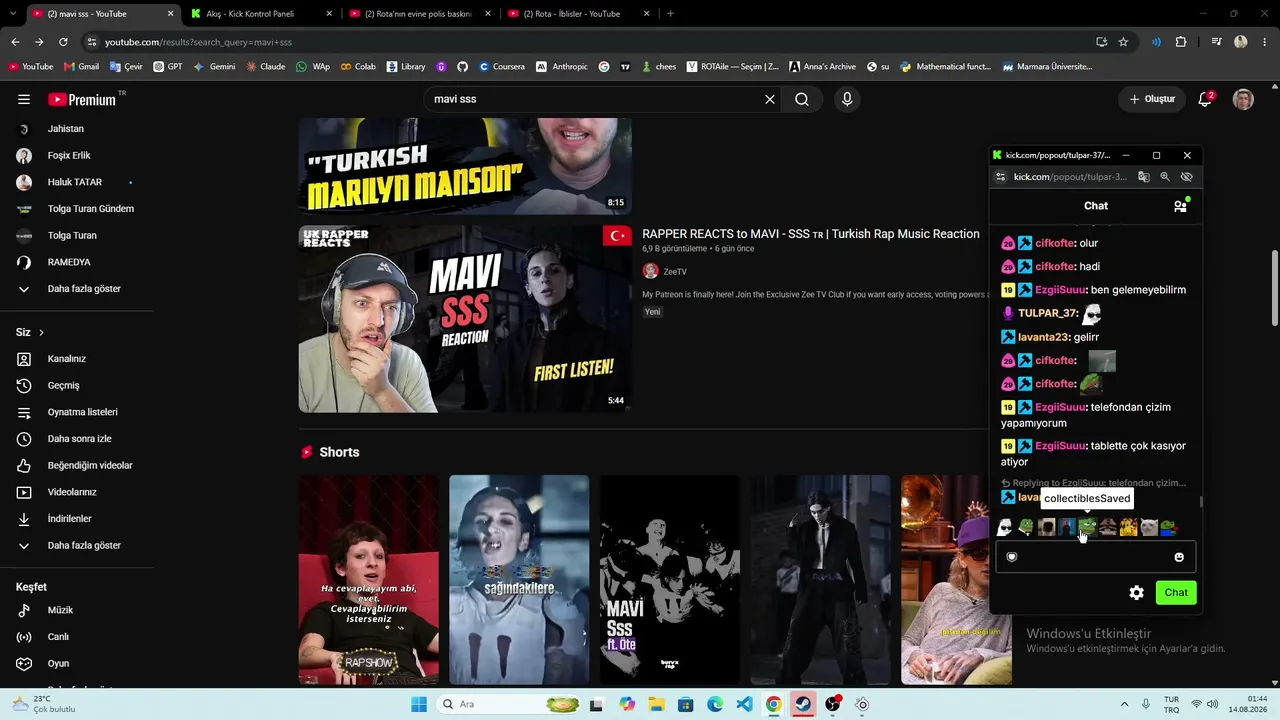Open Visual Studio Code from the taskbar
The width and height of the screenshot is (1280, 720).
click(744, 704)
